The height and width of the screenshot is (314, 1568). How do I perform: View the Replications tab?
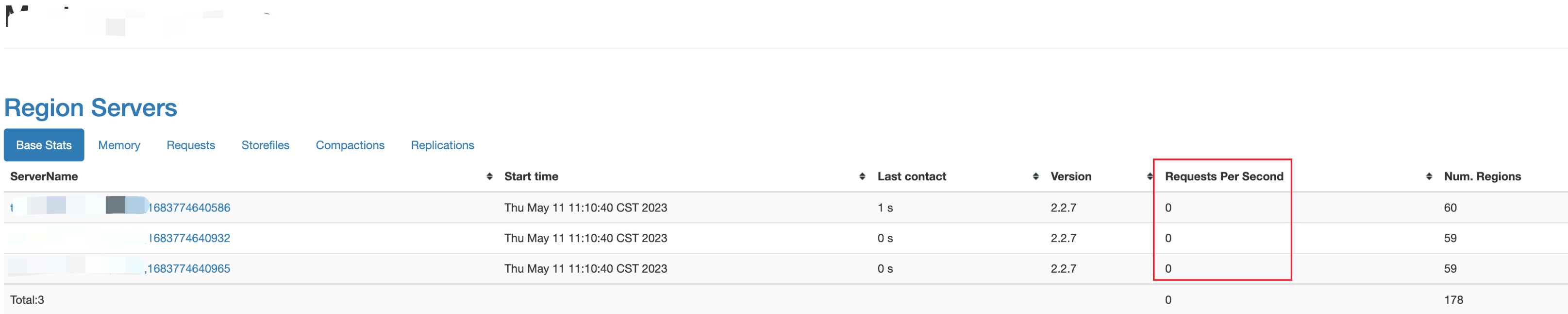(x=442, y=145)
